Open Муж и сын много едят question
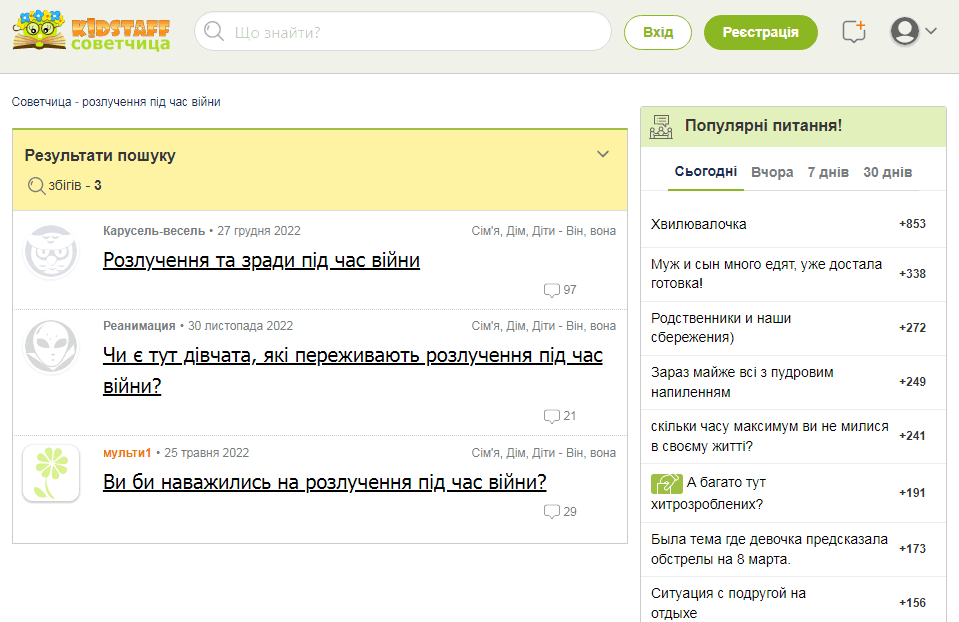 pyautogui.click(x=766, y=273)
